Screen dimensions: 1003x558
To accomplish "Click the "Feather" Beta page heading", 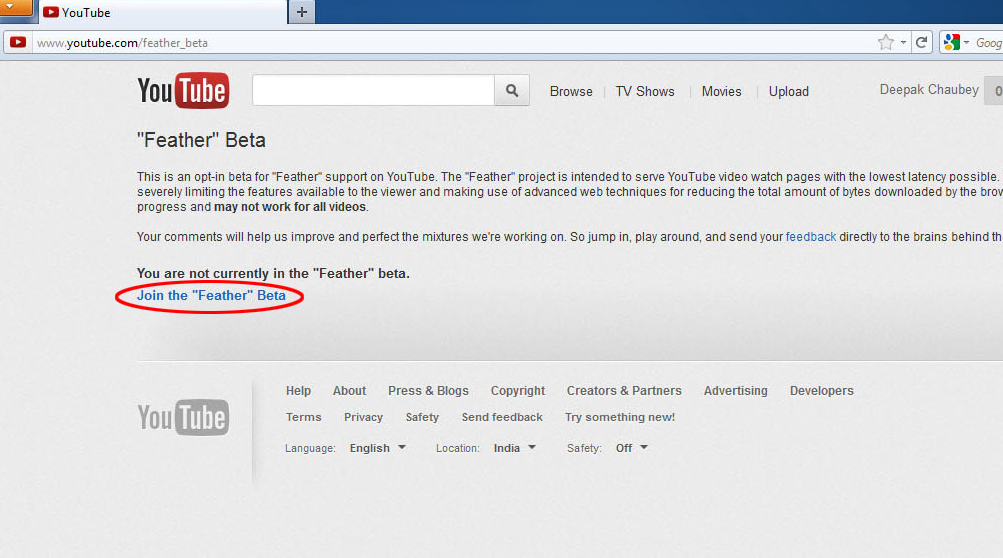I will point(201,140).
